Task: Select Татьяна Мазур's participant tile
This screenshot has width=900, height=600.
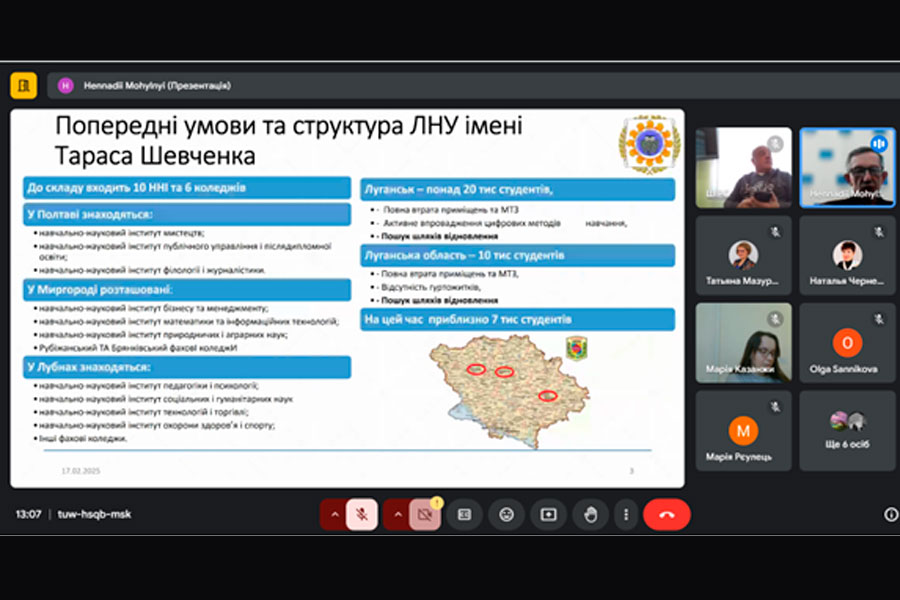Action: point(743,255)
